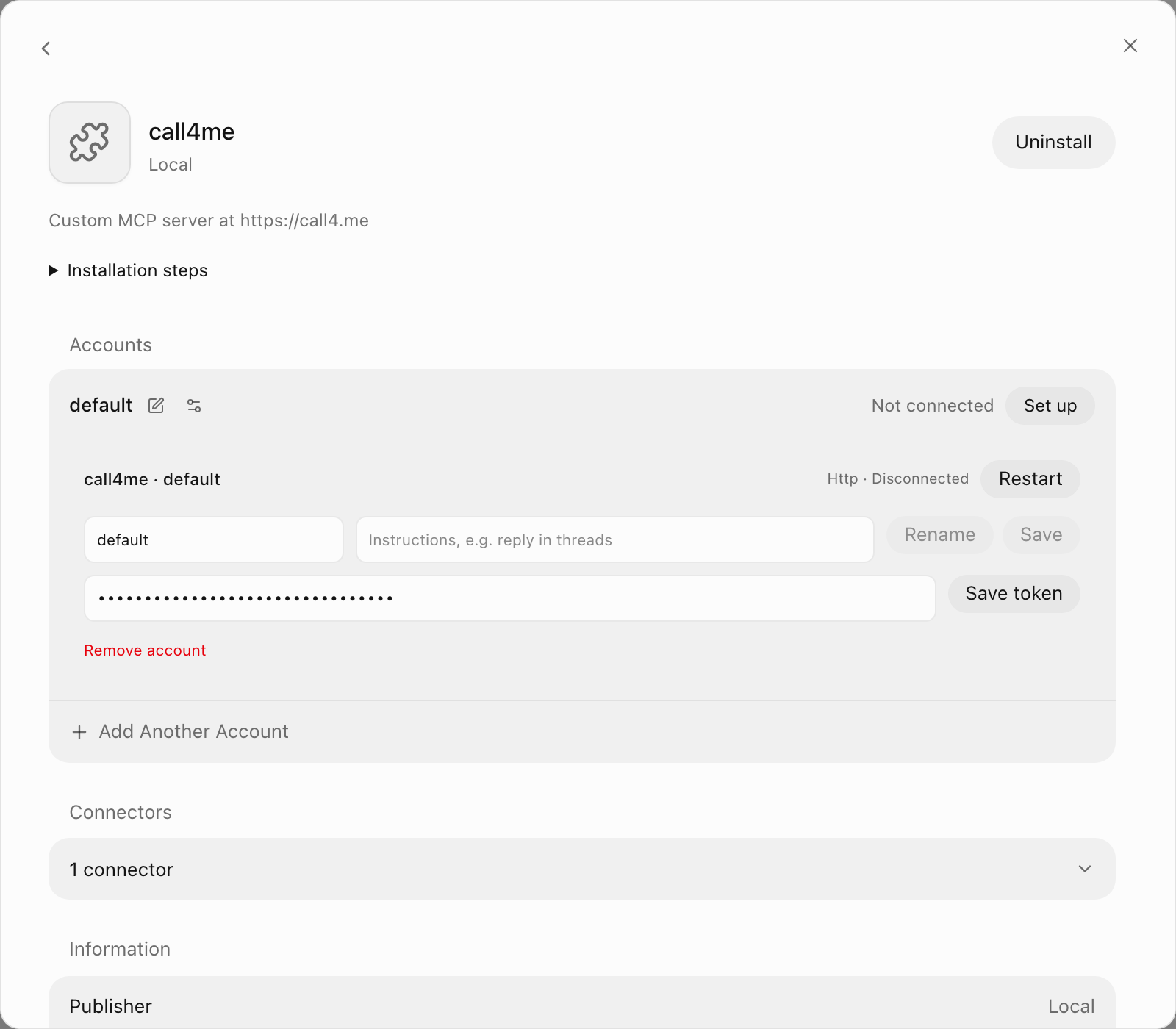
Task: Click the 'default' account header text
Action: [101, 405]
